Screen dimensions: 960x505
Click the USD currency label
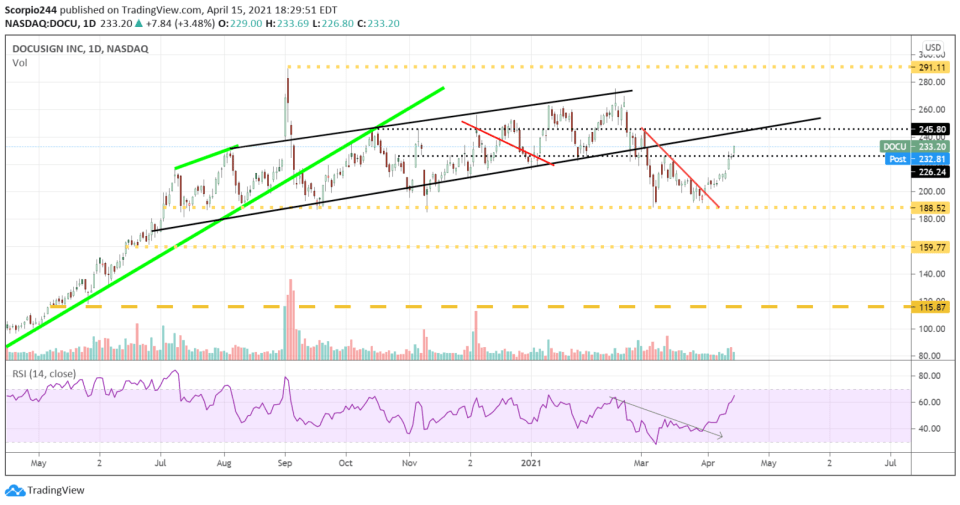click(x=932, y=47)
